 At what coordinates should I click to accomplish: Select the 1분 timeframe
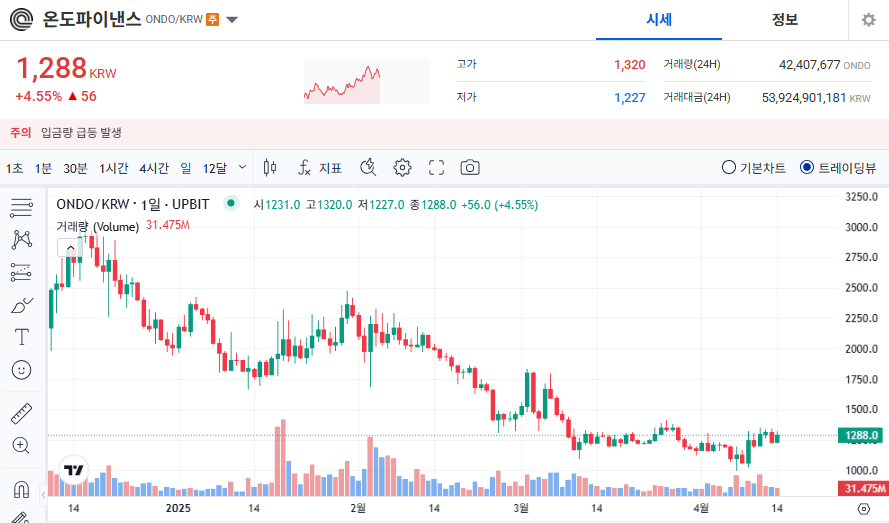click(x=43, y=168)
